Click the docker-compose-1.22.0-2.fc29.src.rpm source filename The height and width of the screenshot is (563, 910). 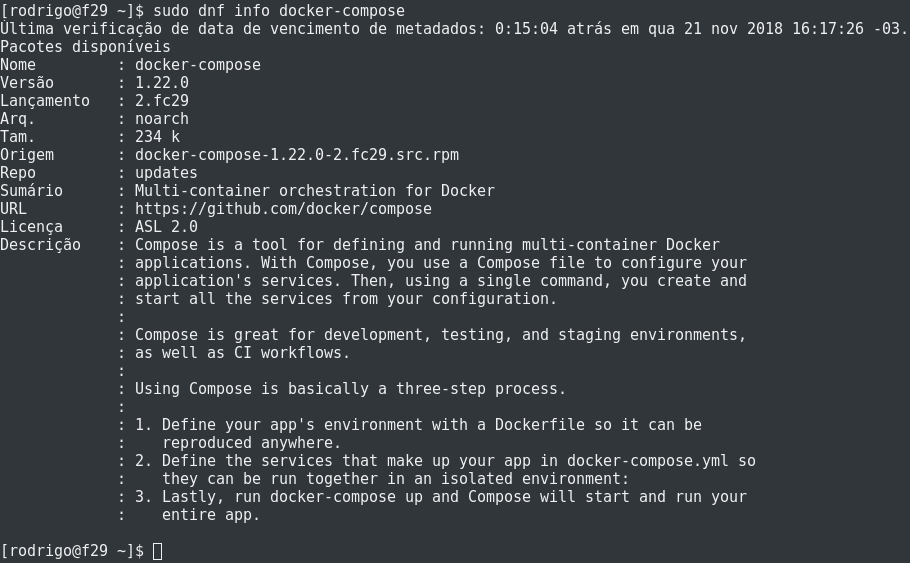point(297,155)
